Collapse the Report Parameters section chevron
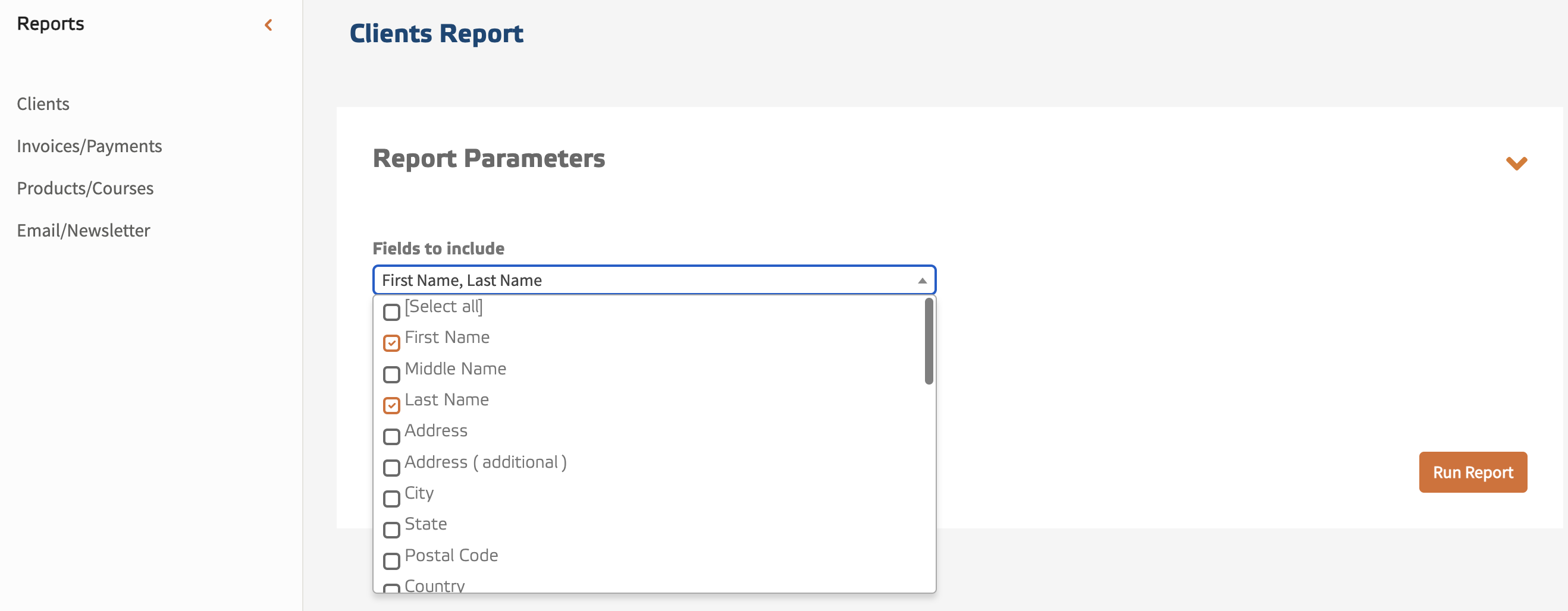 [1516, 163]
